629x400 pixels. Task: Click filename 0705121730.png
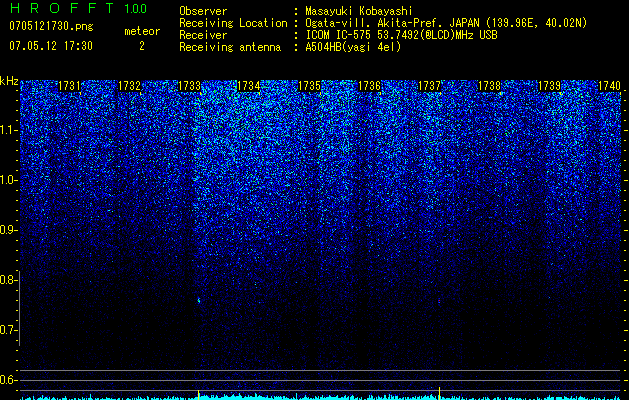[51, 27]
